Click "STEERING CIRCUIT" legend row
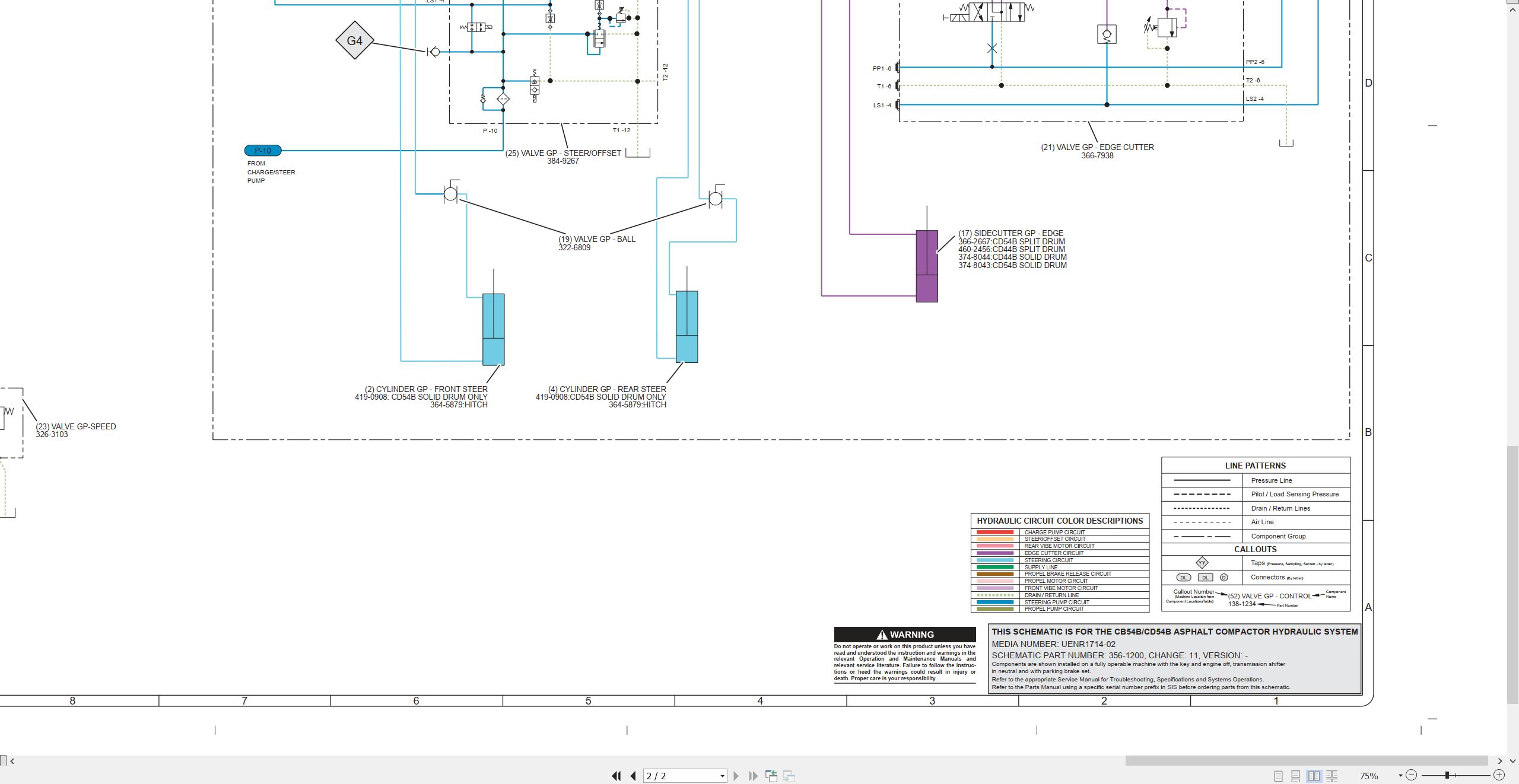1519x784 pixels. (x=1060, y=560)
